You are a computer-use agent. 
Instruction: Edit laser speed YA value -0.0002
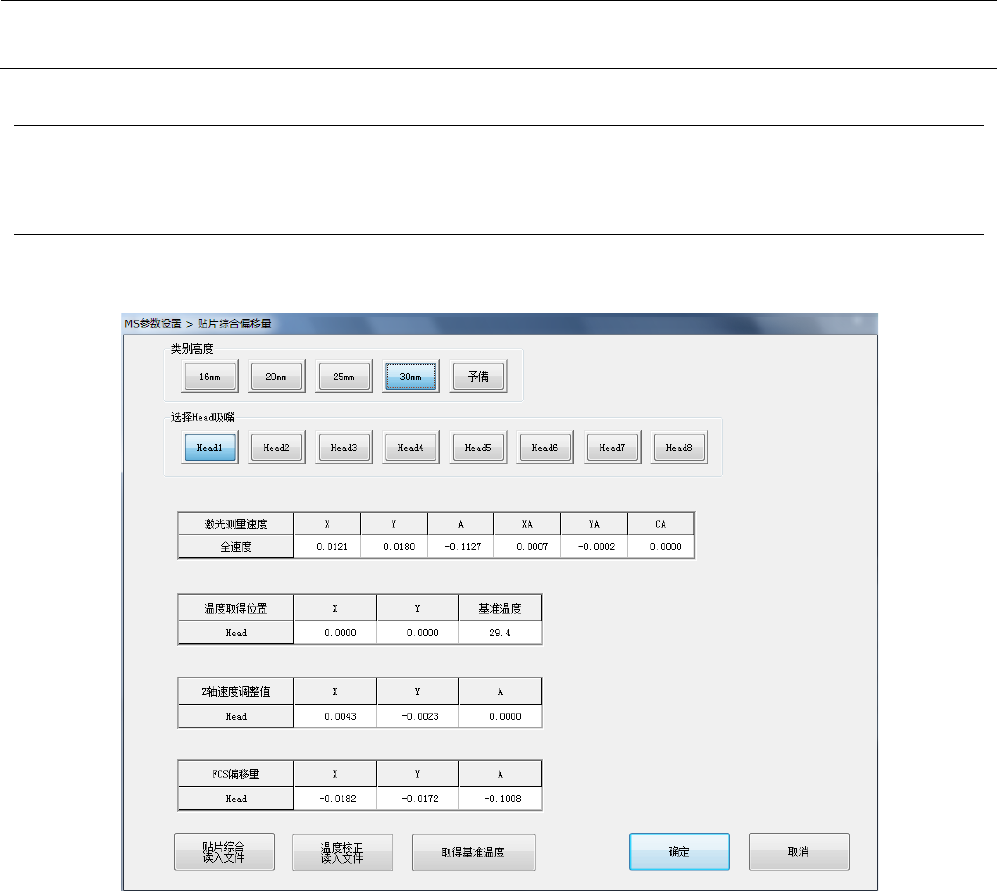594,546
